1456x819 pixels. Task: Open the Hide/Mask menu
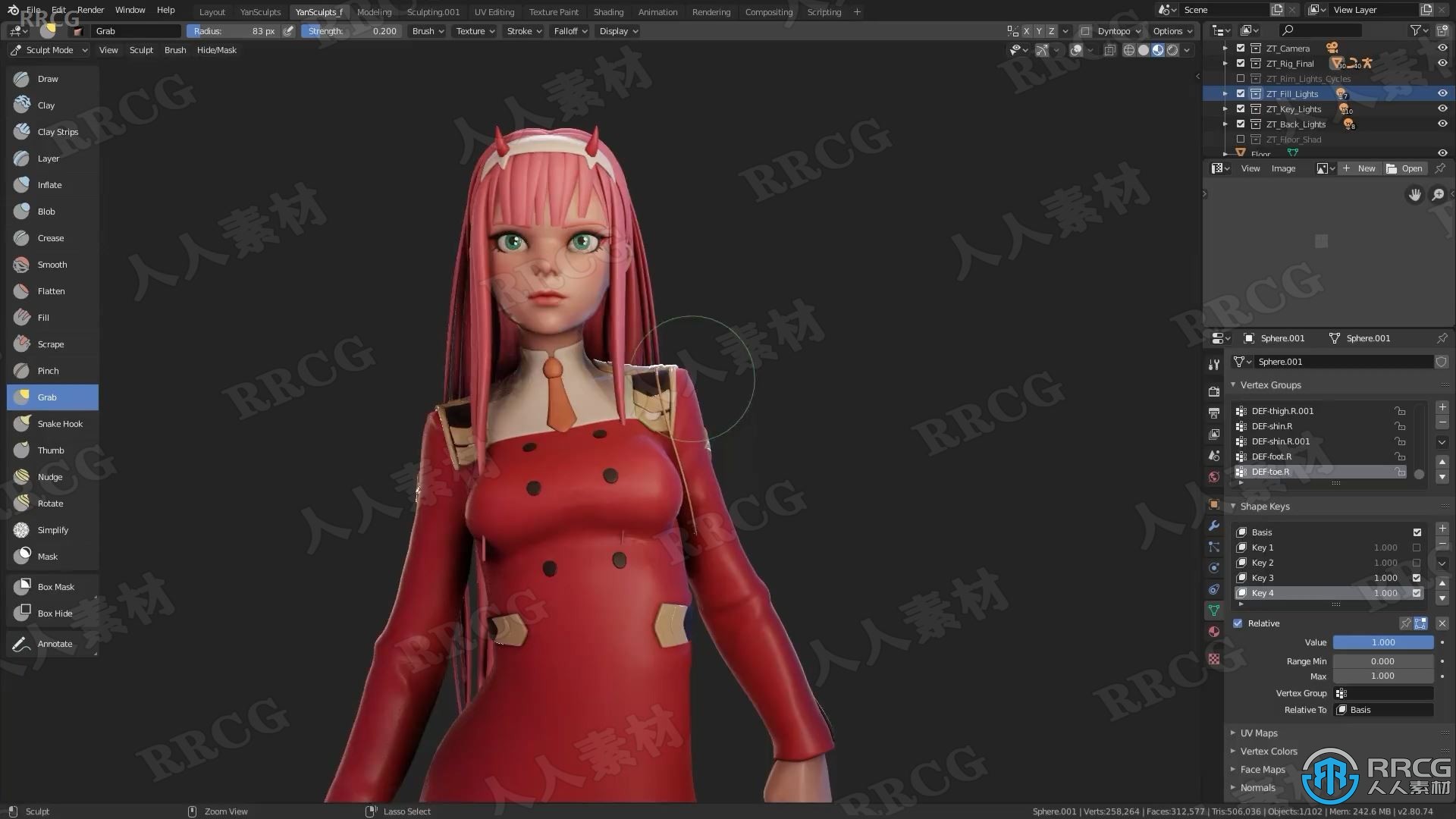click(217, 50)
